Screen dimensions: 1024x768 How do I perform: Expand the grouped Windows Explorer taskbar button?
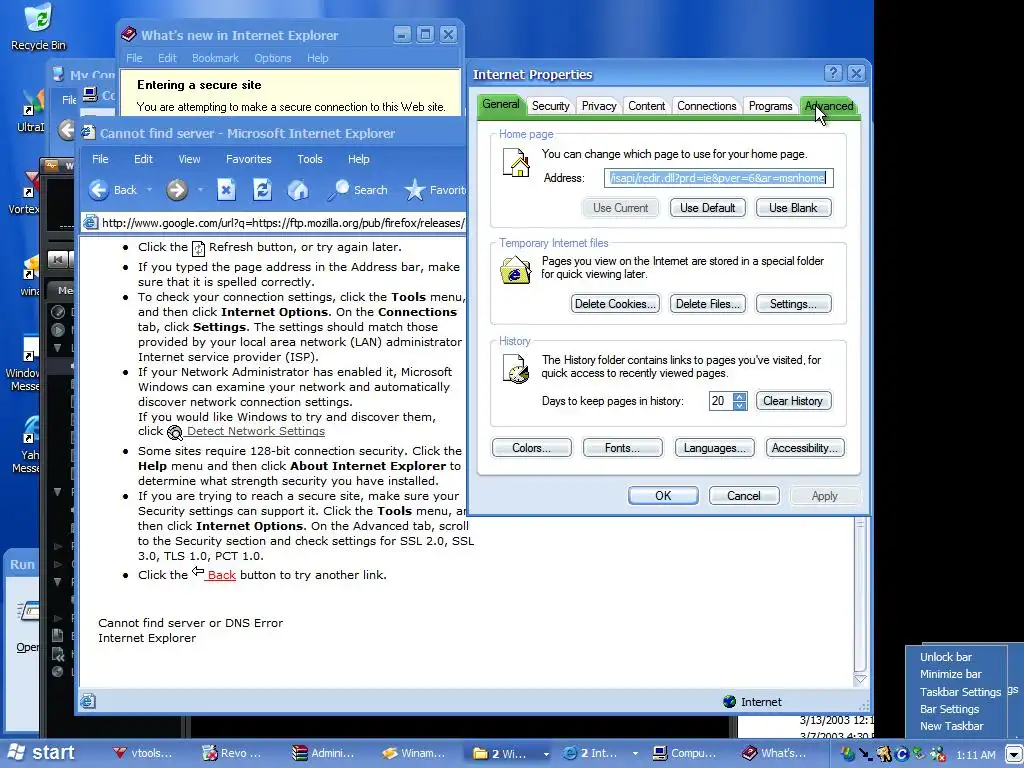(546, 754)
